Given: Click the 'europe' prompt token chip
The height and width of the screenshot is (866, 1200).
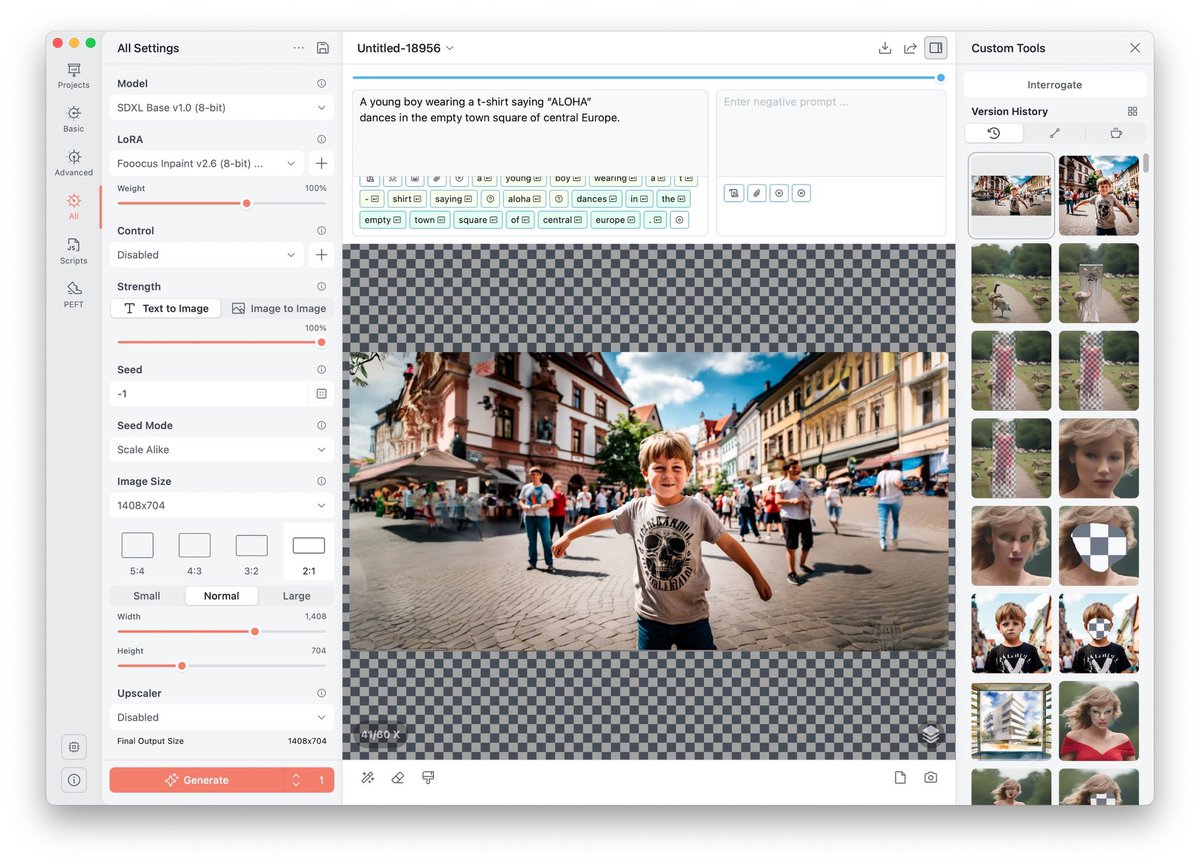Looking at the screenshot, I should pos(615,220).
